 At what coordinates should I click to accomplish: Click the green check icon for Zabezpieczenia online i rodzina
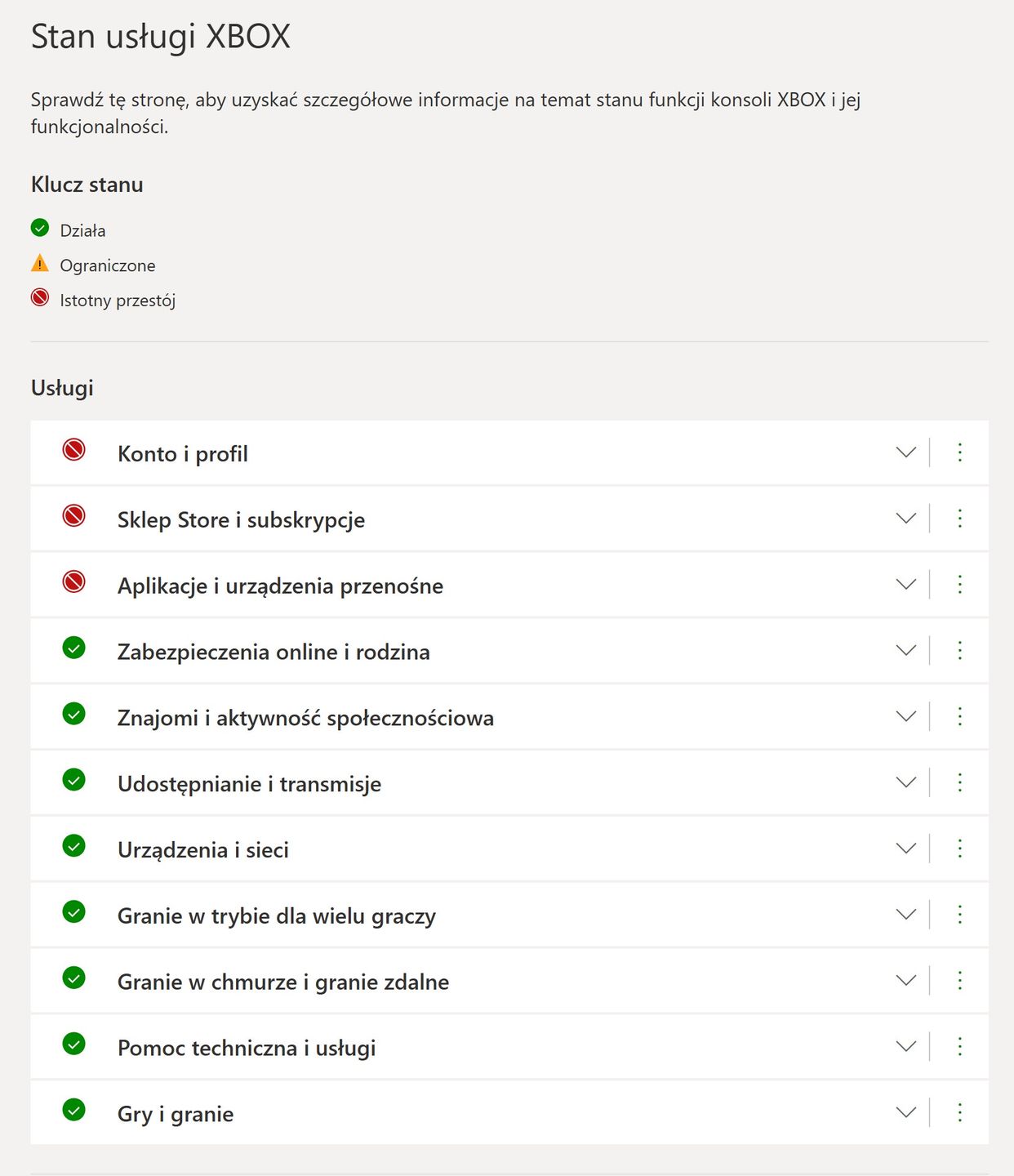tap(74, 648)
